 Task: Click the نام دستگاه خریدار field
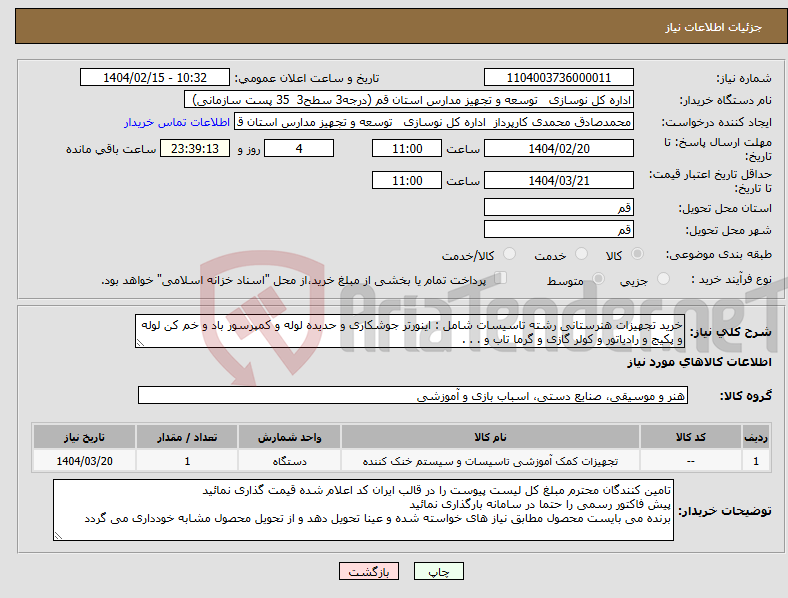[409, 99]
